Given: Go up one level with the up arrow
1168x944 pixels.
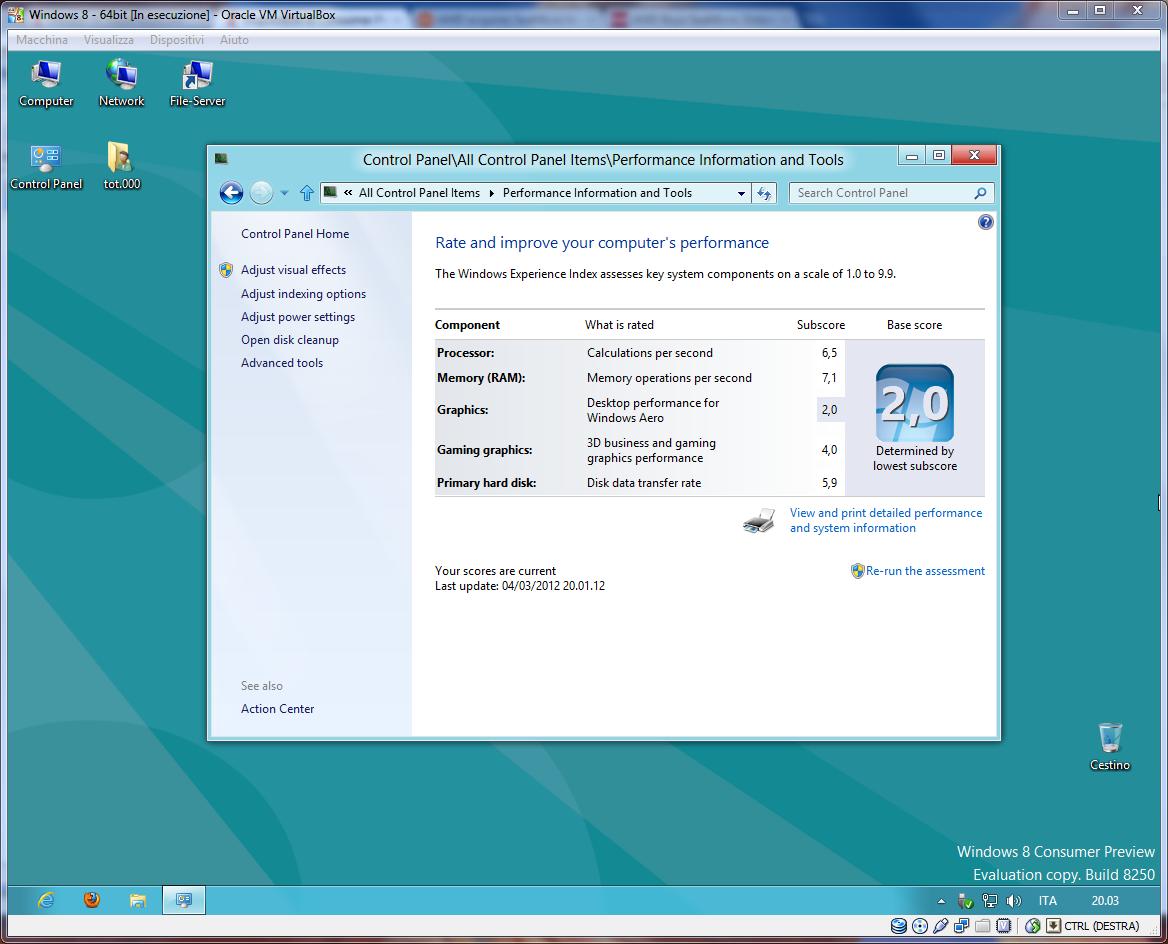Looking at the screenshot, I should (x=306, y=193).
